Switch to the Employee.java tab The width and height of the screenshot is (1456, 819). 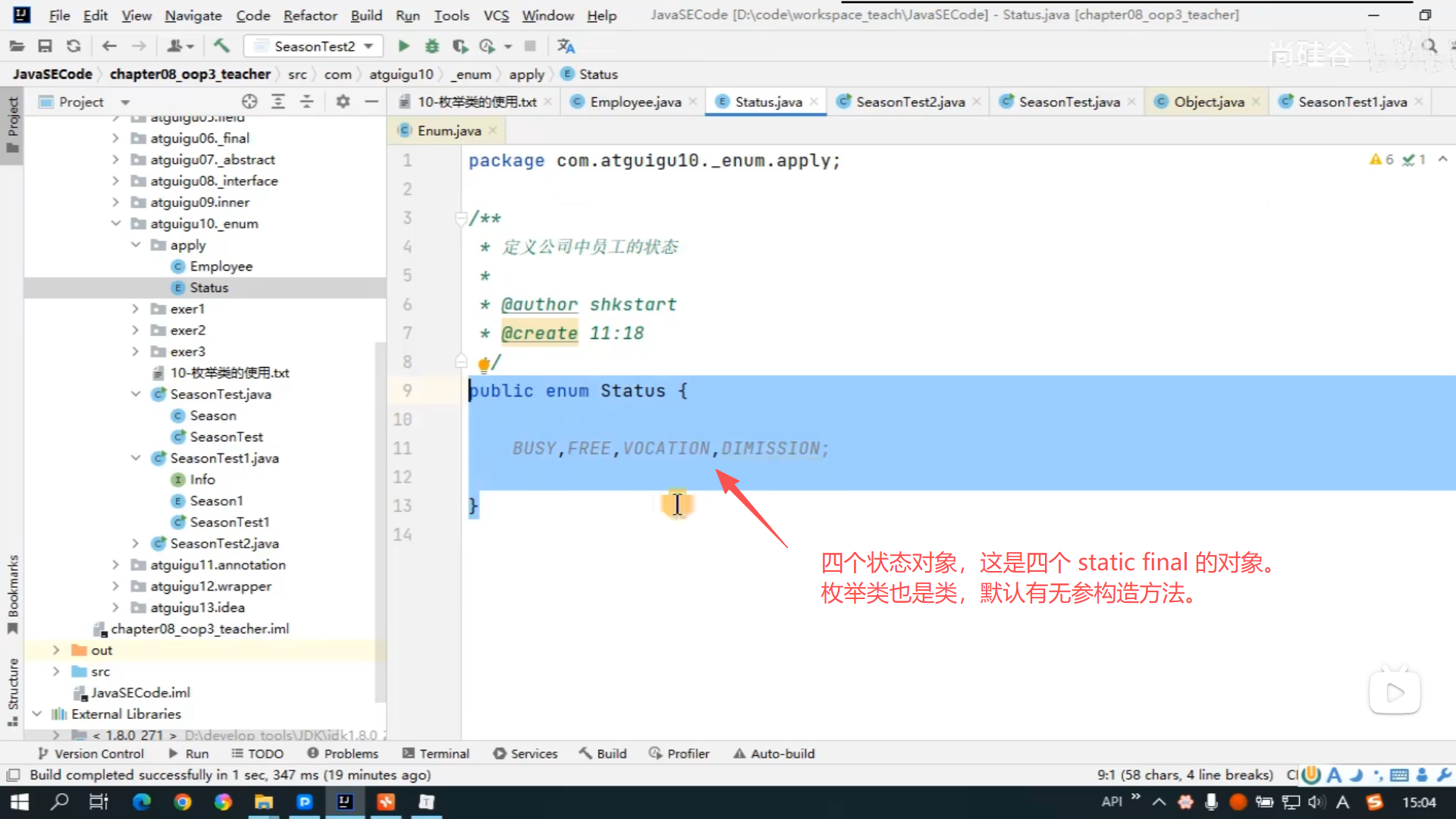(x=634, y=102)
